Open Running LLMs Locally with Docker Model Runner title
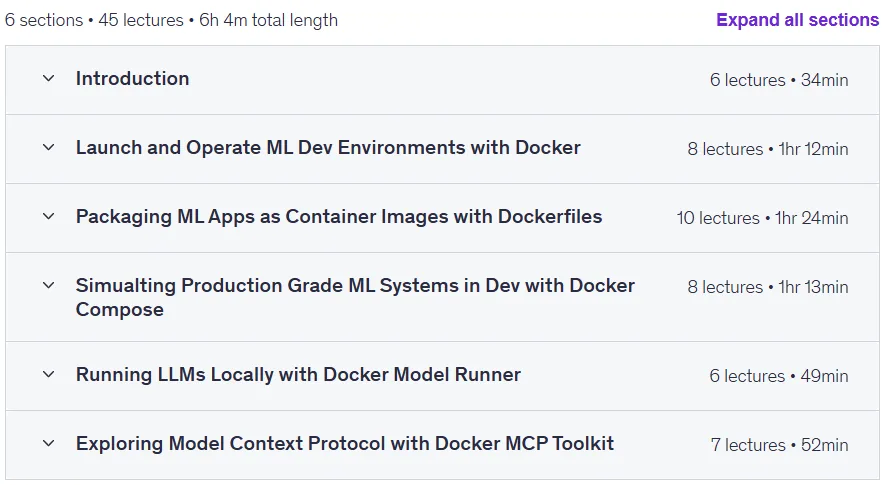Viewport: 884px width, 485px height. point(298,374)
